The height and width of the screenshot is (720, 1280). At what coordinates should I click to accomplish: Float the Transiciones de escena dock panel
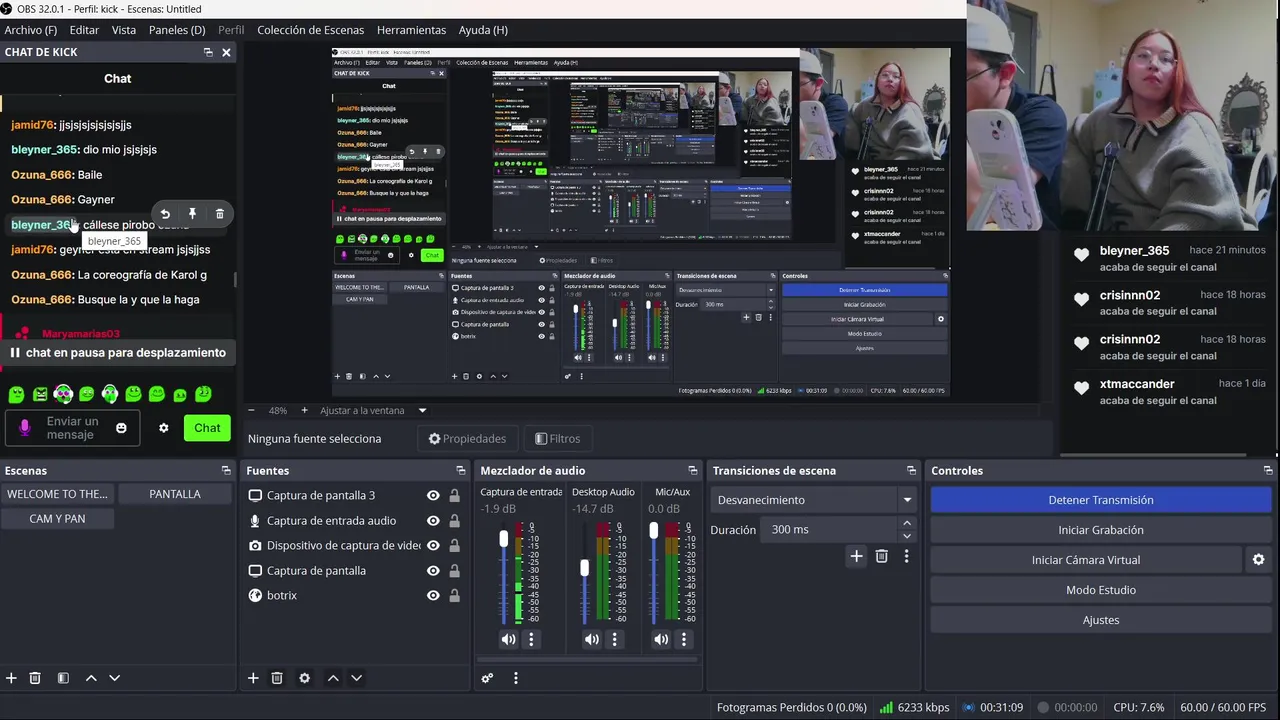point(911,470)
